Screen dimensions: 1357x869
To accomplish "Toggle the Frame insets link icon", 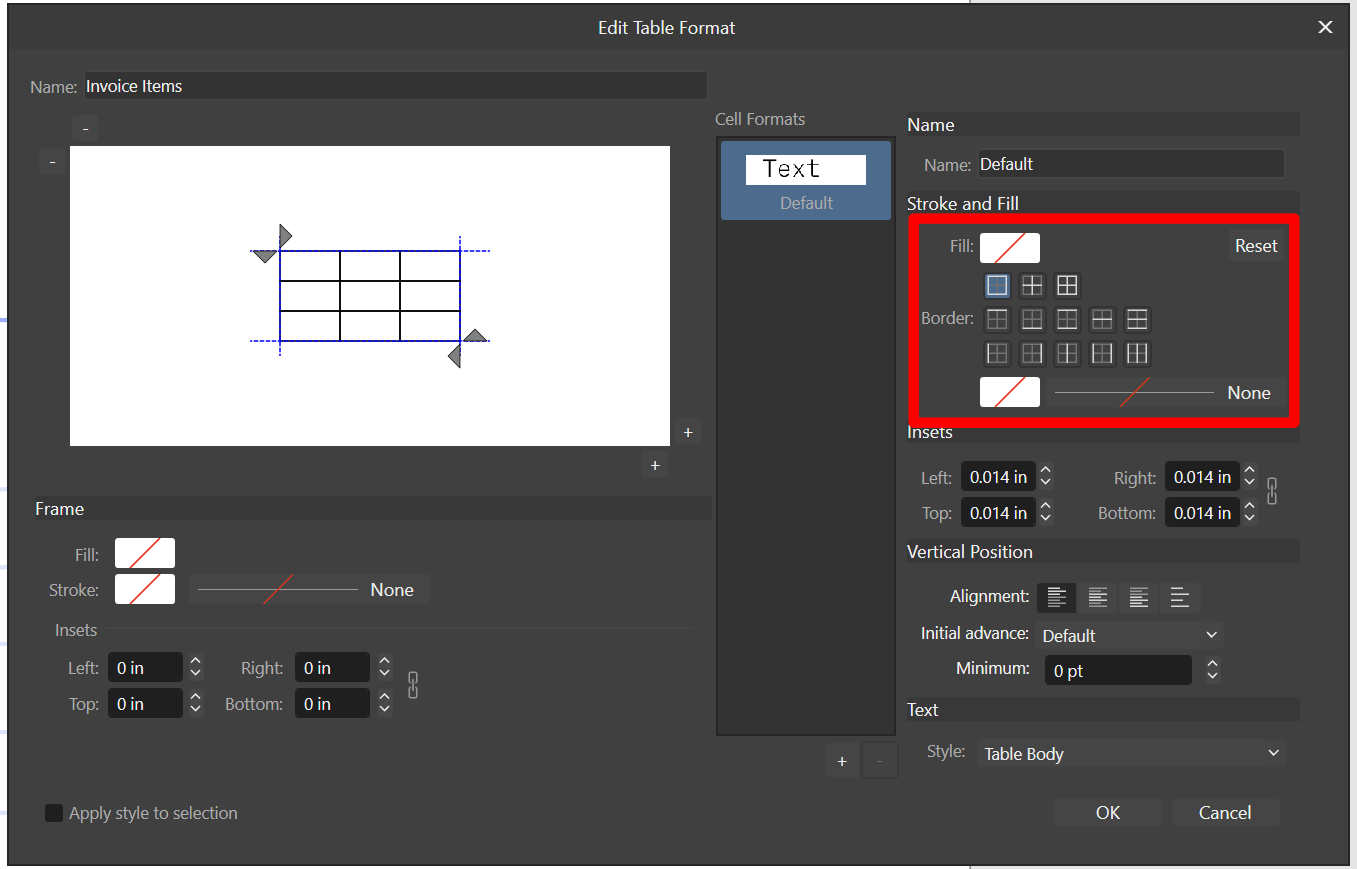I will pyautogui.click(x=413, y=685).
